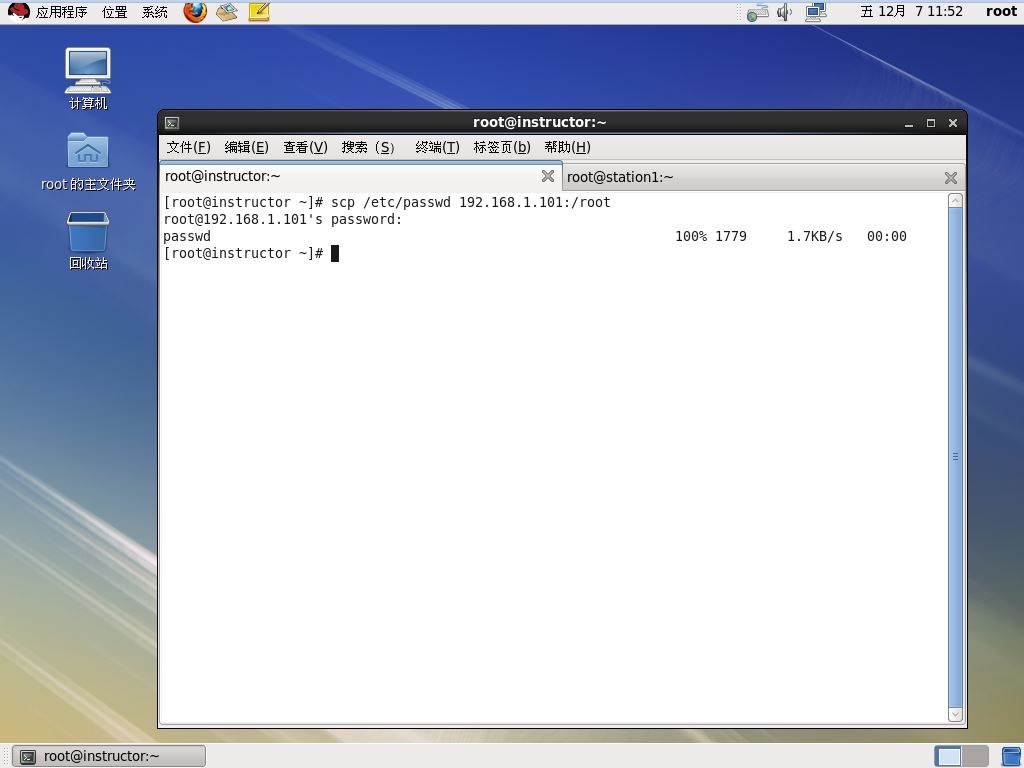This screenshot has width=1024, height=768.
Task: Open the 搜索(S) menu in terminal
Action: pos(368,148)
